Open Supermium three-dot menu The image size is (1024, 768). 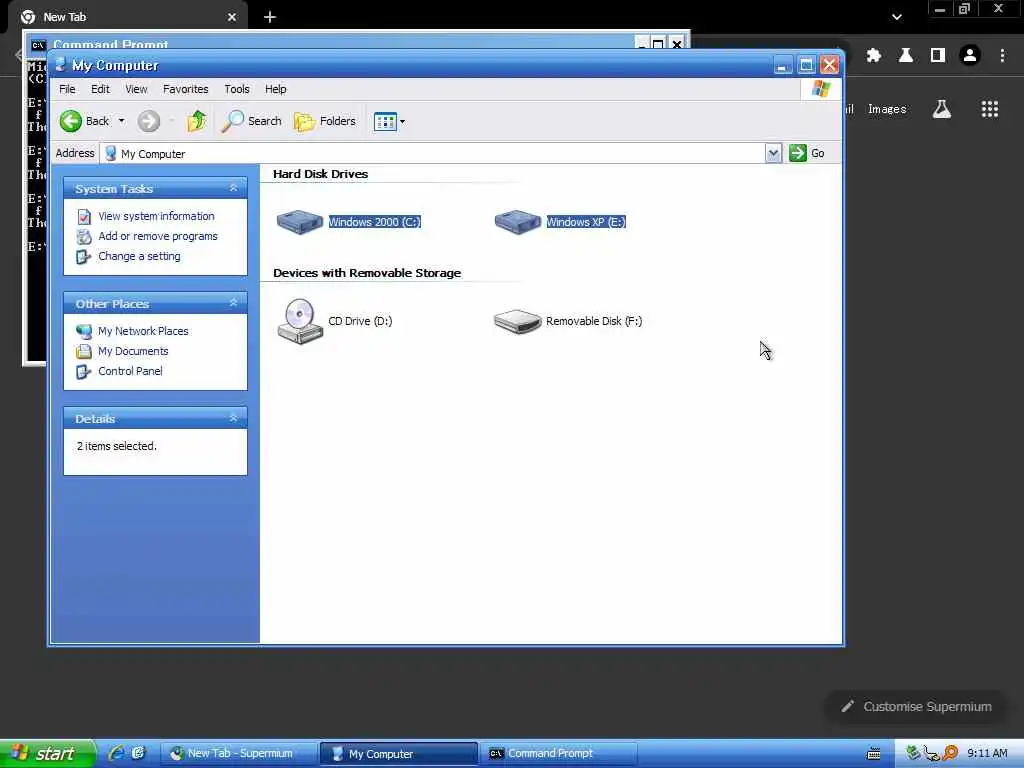coord(1002,56)
